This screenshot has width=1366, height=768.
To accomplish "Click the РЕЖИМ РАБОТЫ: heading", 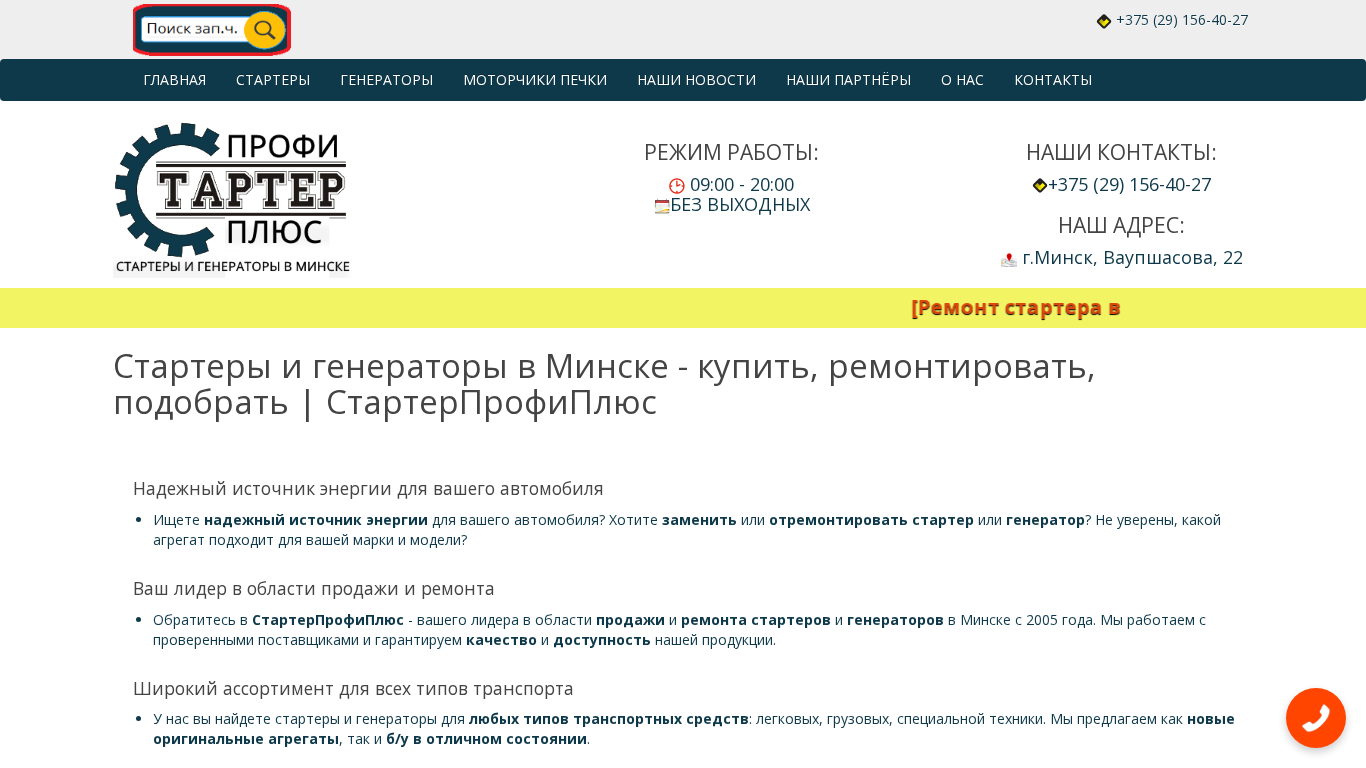I will point(731,153).
